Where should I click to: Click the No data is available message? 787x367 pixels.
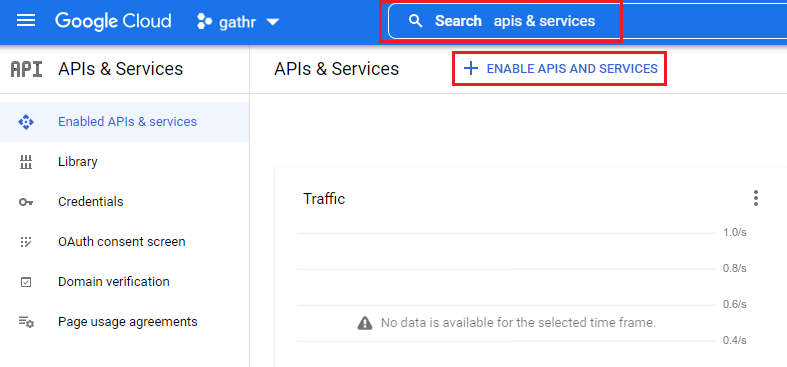[x=518, y=322]
